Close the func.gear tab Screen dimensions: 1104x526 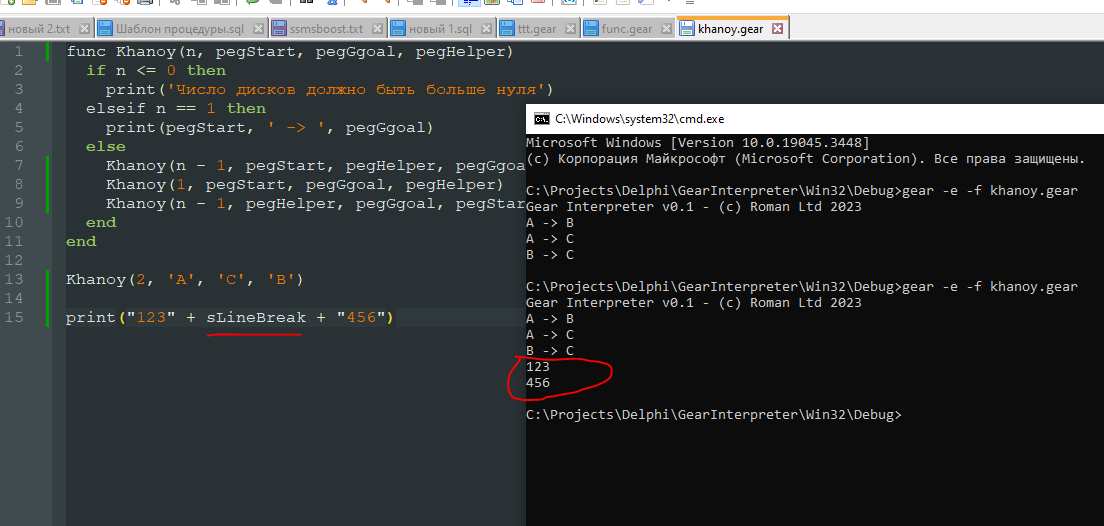point(667,29)
